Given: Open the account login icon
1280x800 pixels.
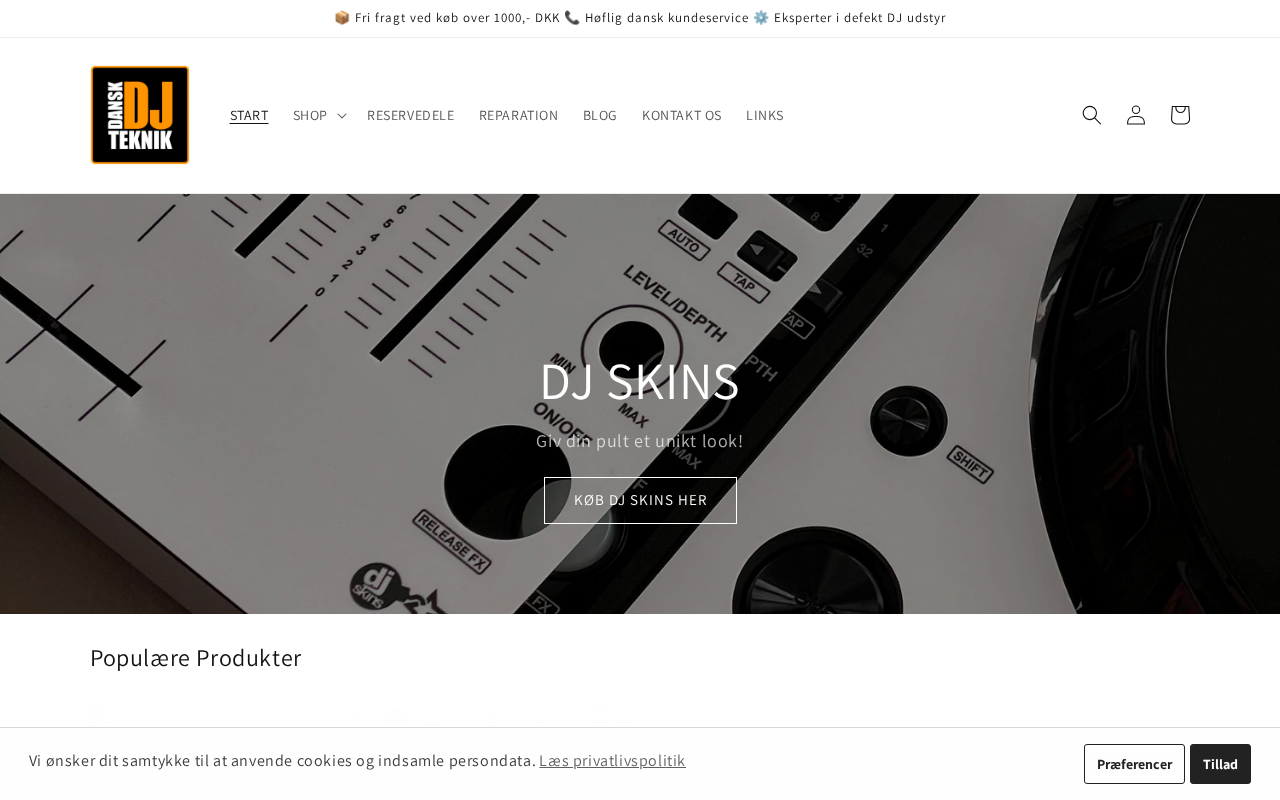Looking at the screenshot, I should (1136, 115).
